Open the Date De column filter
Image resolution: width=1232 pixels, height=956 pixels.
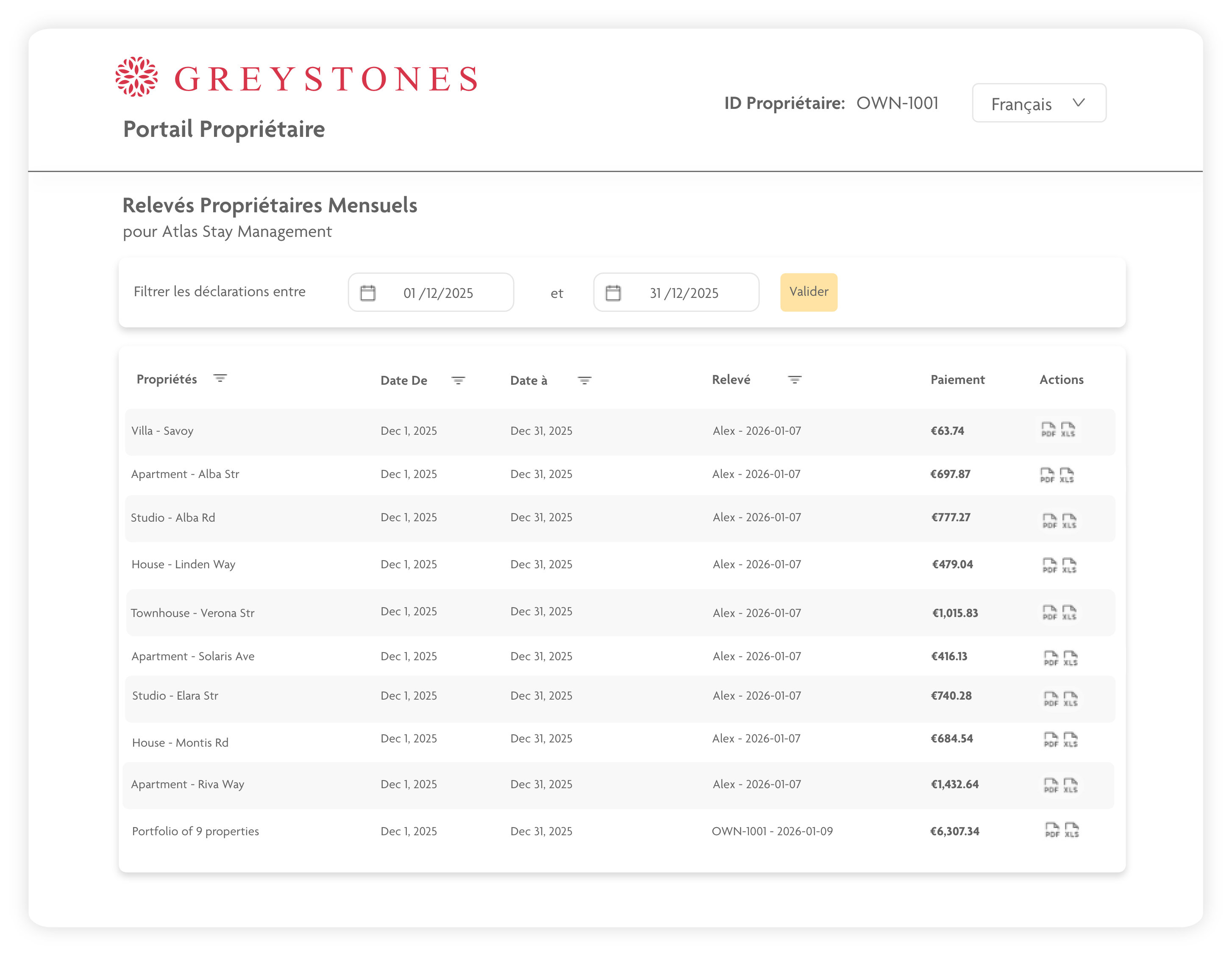click(458, 381)
